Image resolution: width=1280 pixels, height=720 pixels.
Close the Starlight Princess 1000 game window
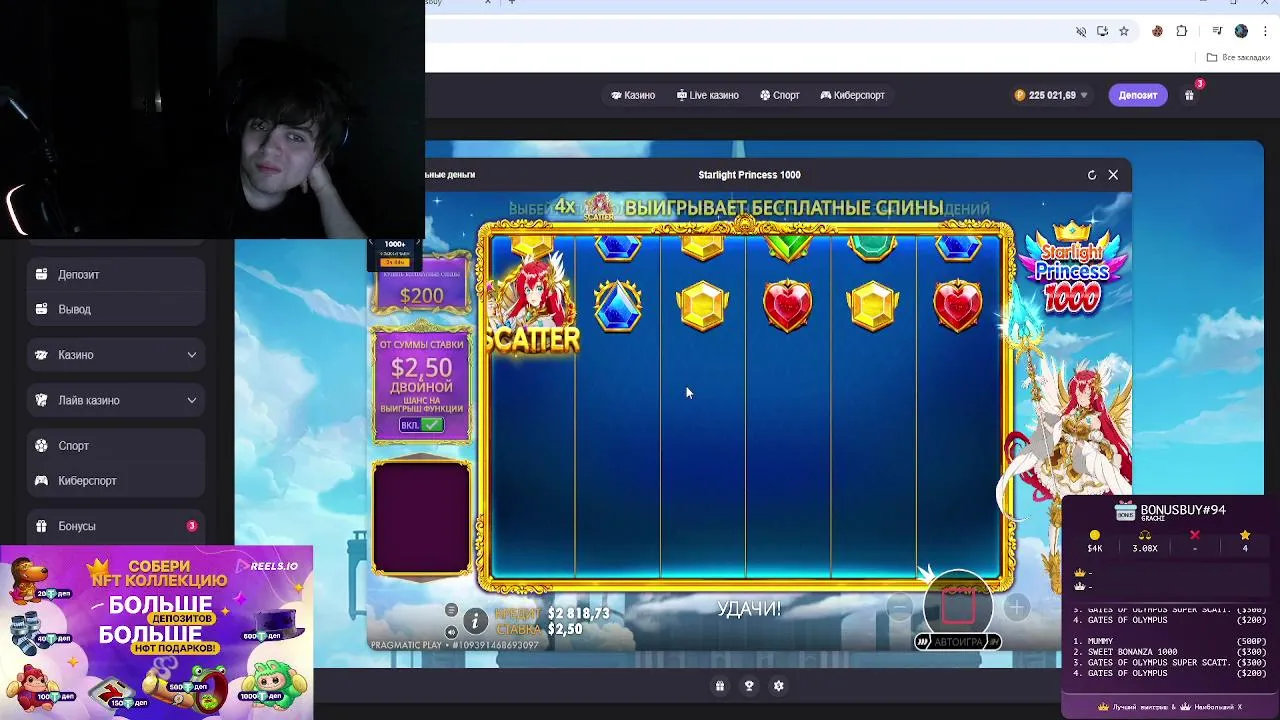(x=1113, y=175)
